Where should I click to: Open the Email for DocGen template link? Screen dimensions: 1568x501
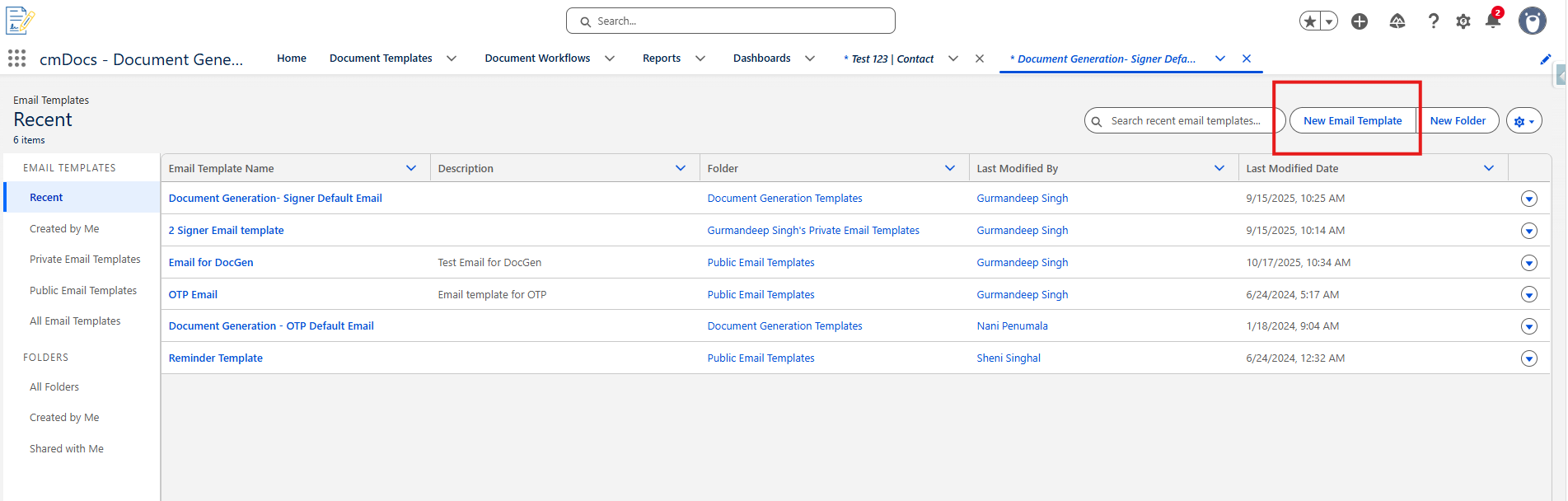[211, 263]
